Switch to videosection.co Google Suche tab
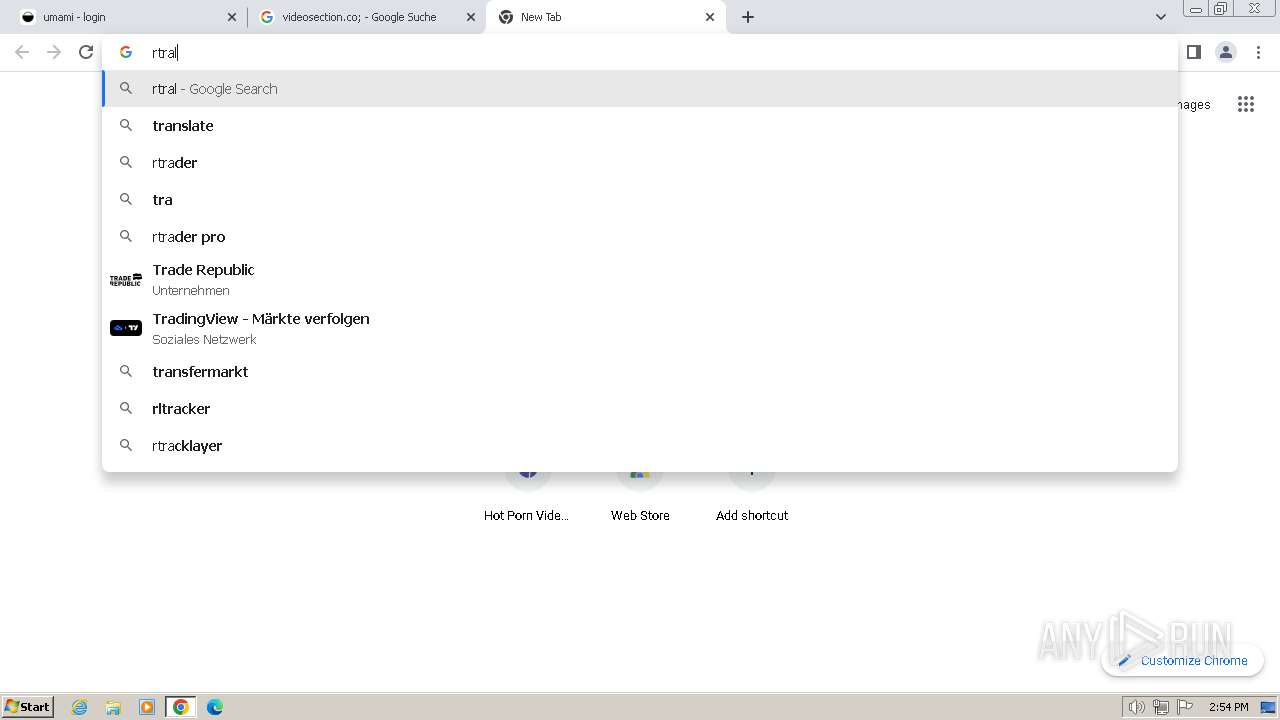 (366, 17)
